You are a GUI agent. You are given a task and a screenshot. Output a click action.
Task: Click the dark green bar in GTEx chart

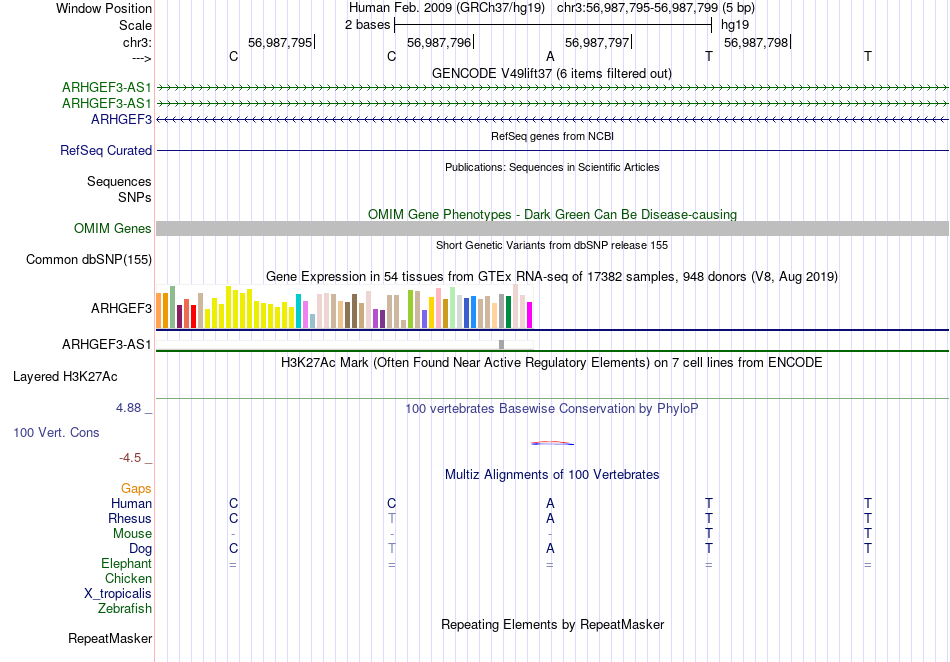click(508, 312)
